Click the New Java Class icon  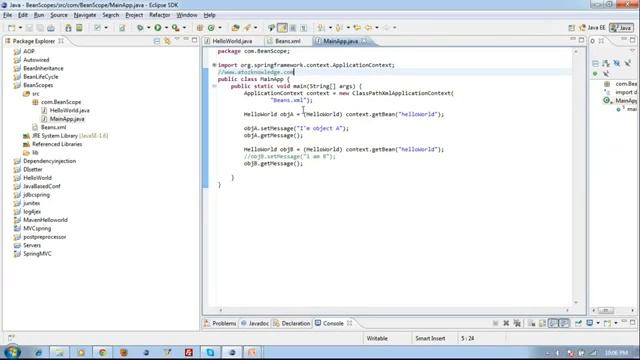pyautogui.click(x=211, y=28)
